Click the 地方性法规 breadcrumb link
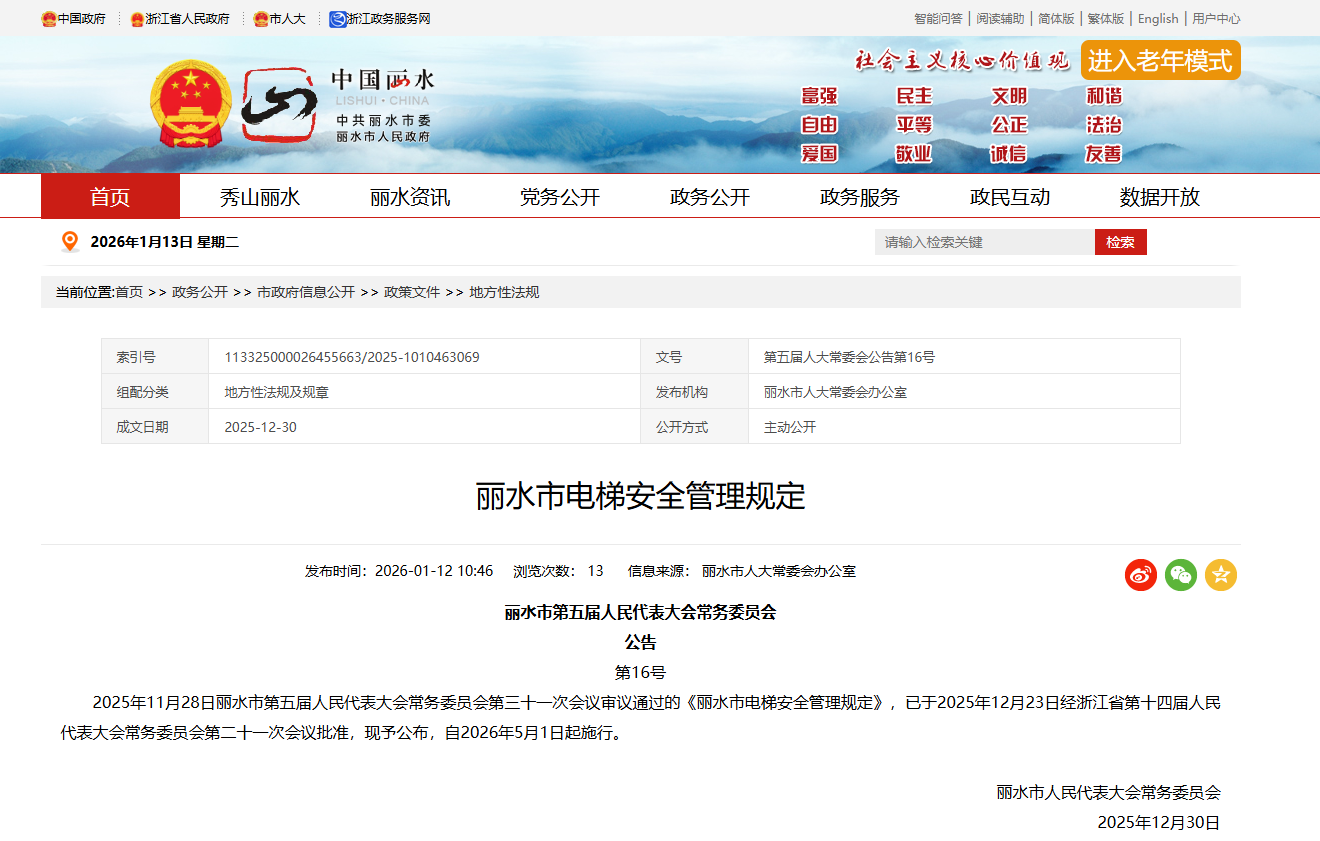1320x841 pixels. click(504, 292)
